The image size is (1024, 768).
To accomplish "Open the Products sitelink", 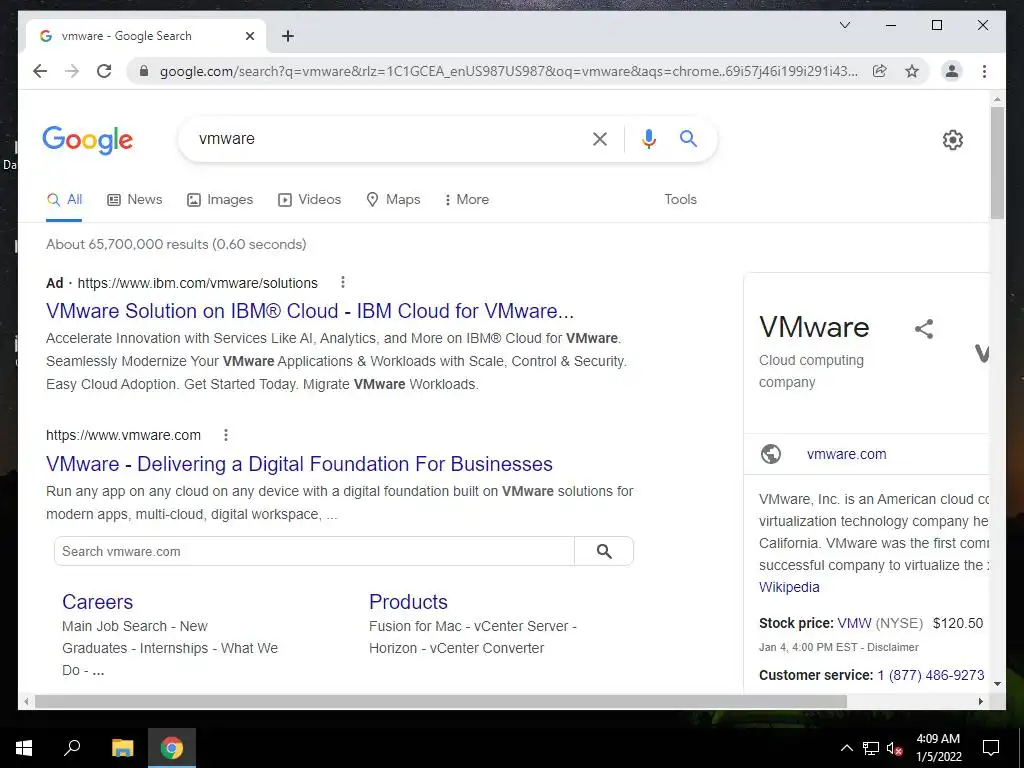I will coord(408,601).
